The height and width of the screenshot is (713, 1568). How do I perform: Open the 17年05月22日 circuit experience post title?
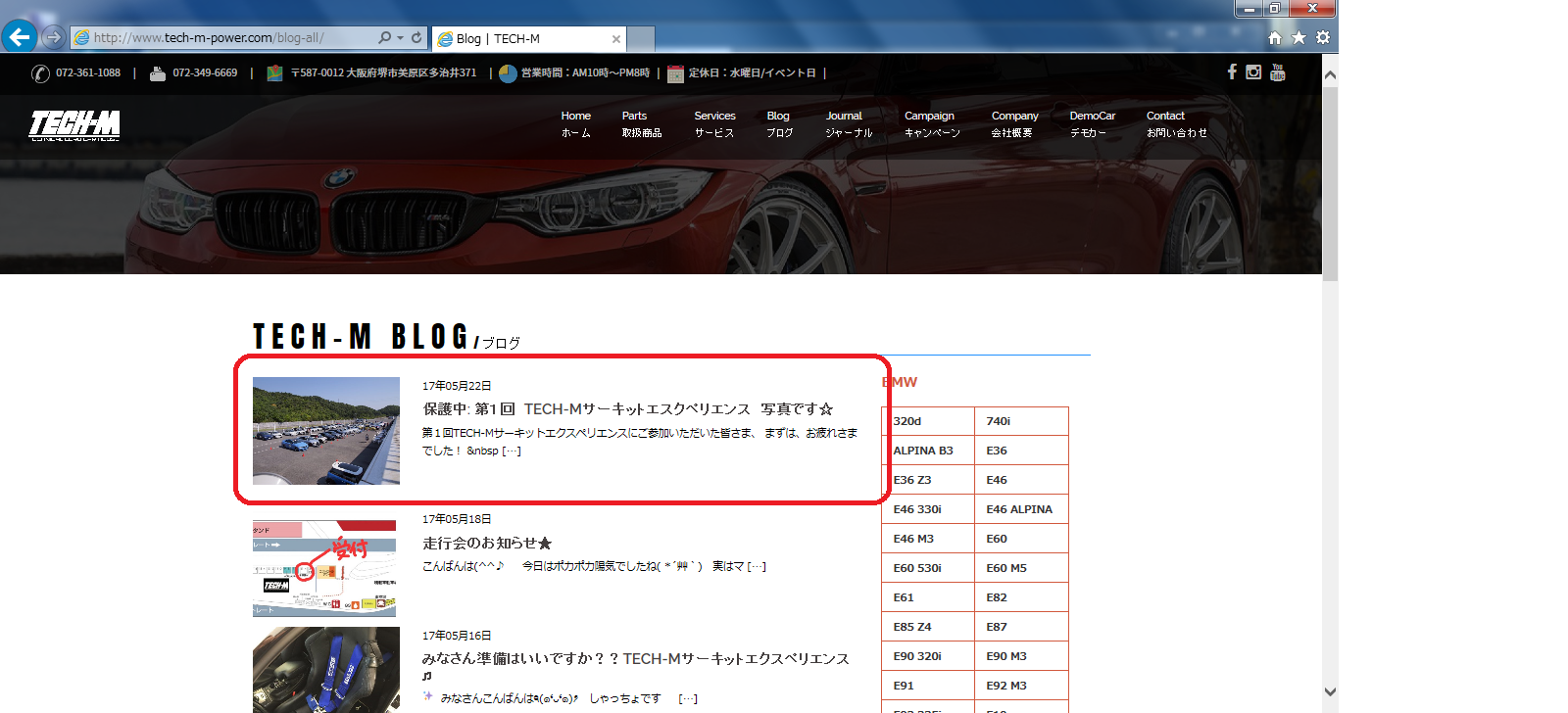coord(628,409)
